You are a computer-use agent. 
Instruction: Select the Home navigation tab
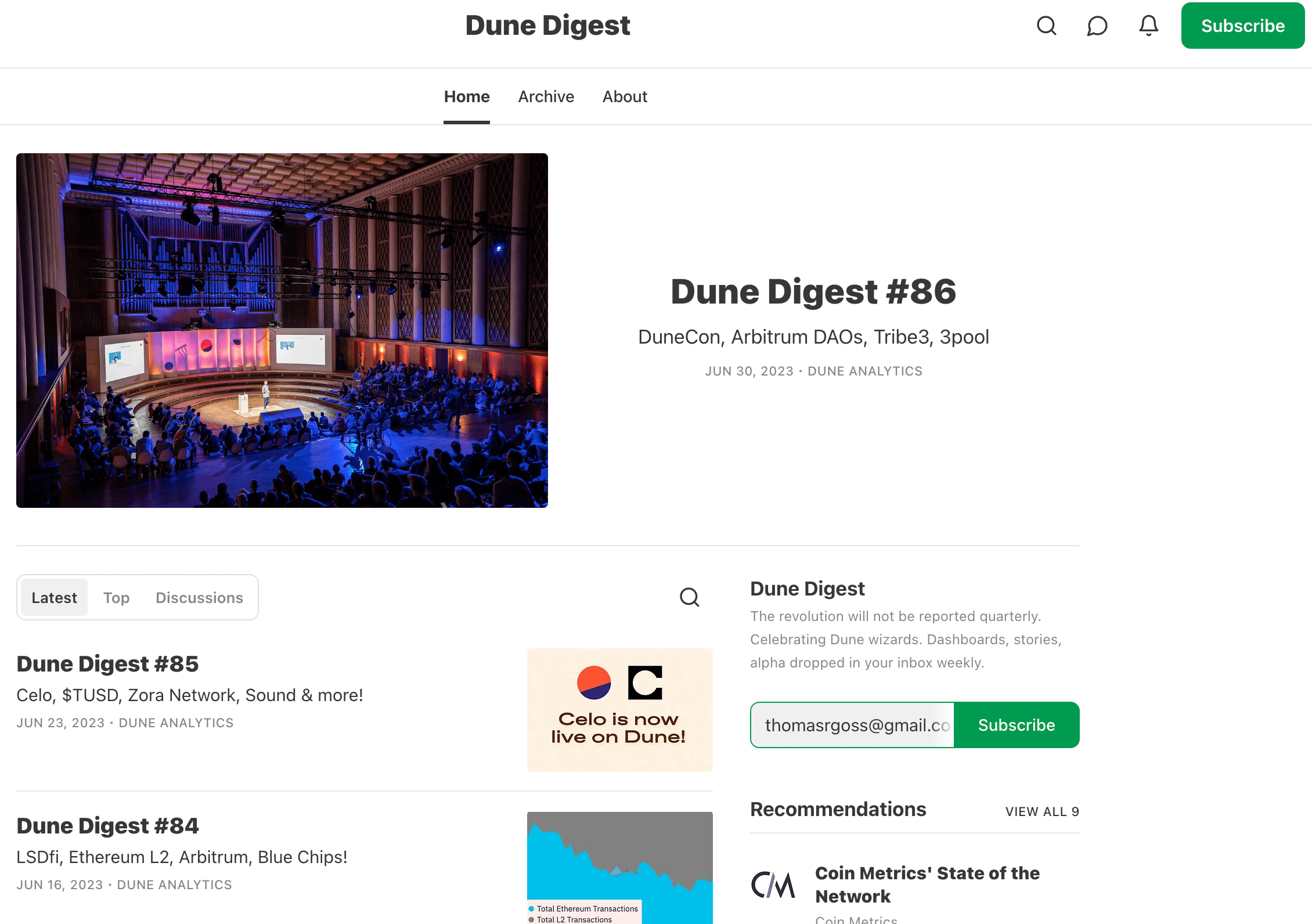466,96
